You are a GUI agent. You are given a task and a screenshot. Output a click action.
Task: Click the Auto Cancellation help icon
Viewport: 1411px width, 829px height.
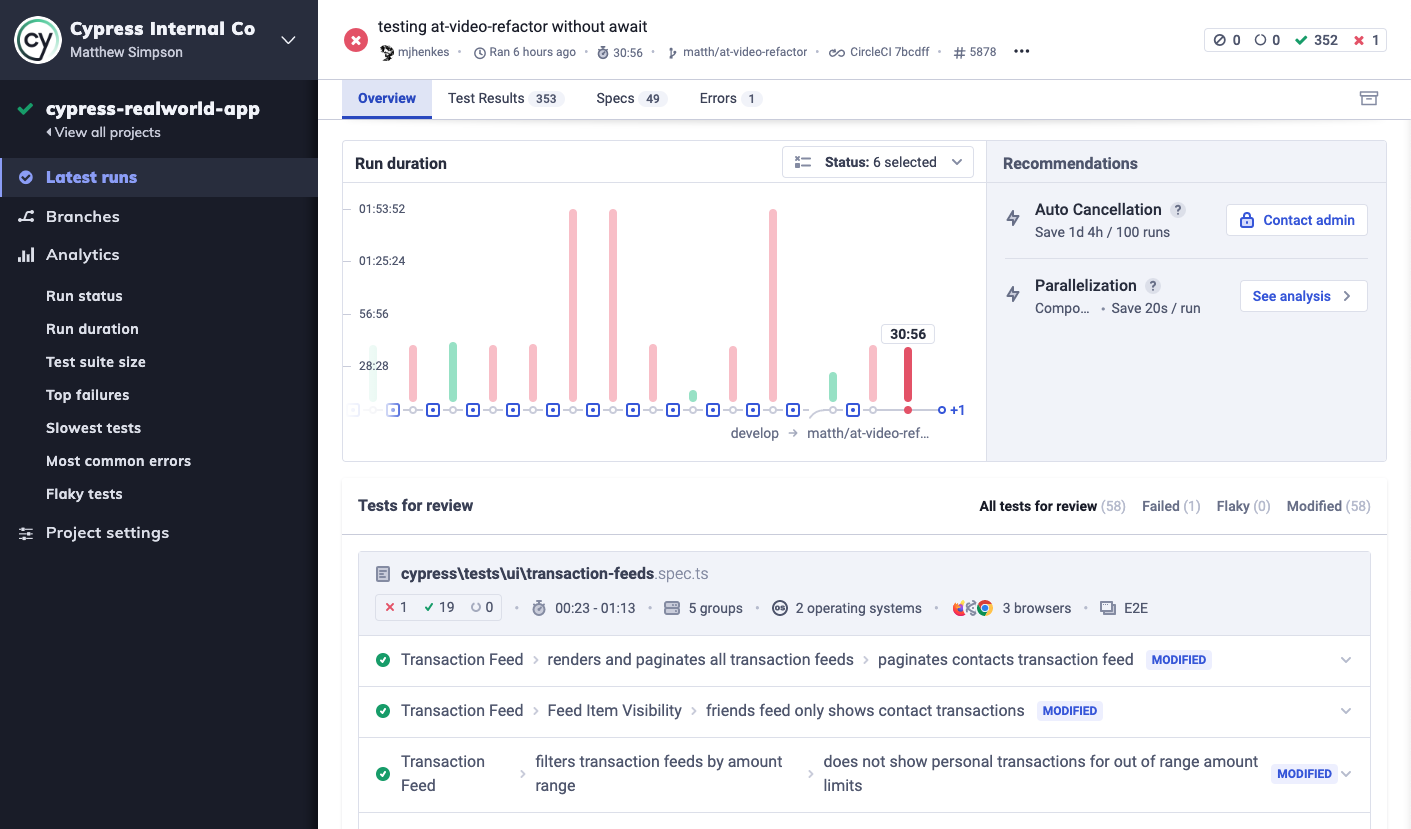pos(1178,210)
